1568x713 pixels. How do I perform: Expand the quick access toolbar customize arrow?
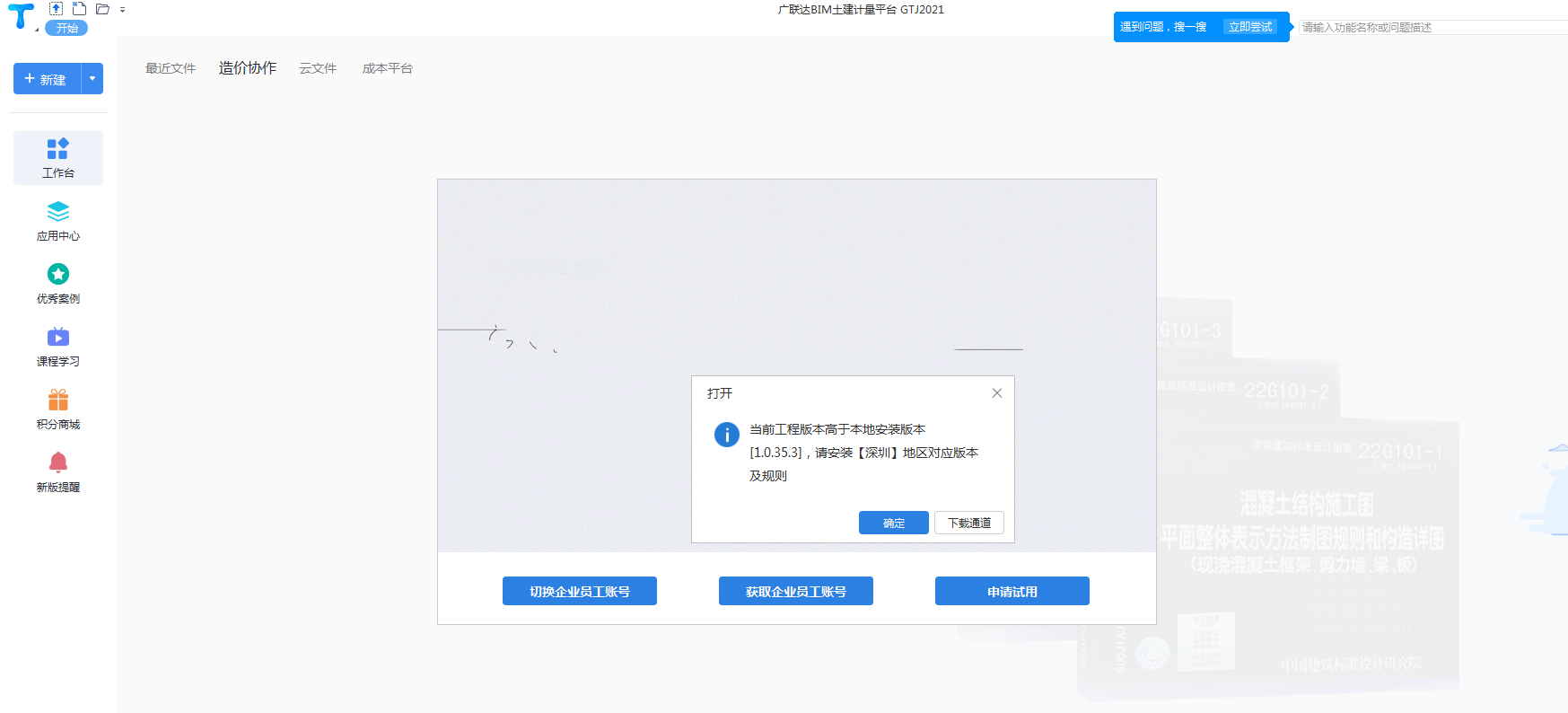tap(122, 10)
